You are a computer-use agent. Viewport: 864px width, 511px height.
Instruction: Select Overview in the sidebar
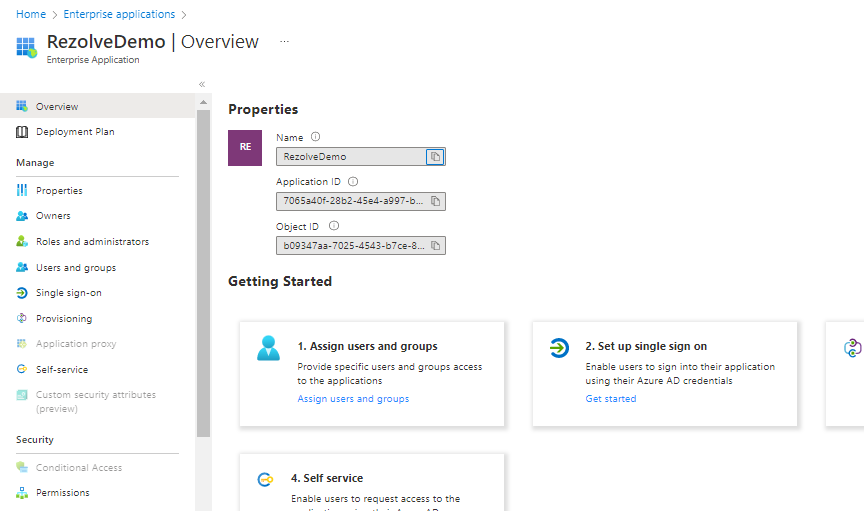[97, 106]
